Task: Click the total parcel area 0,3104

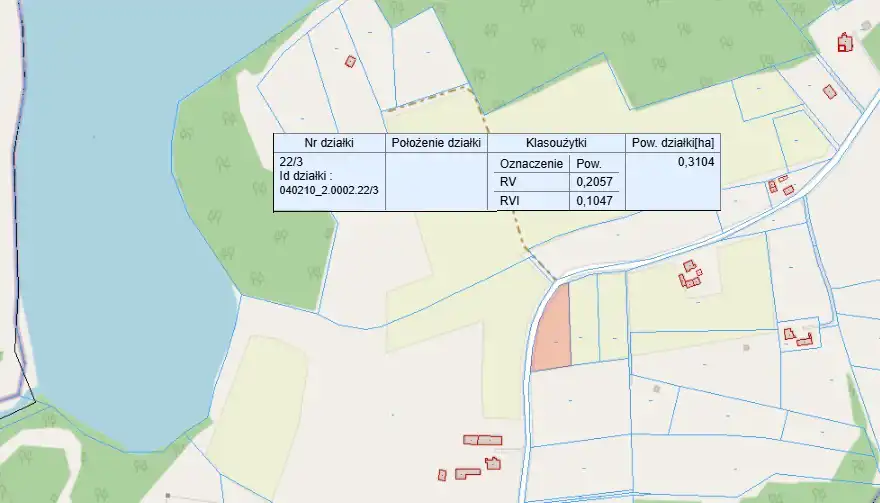Action: click(x=696, y=161)
